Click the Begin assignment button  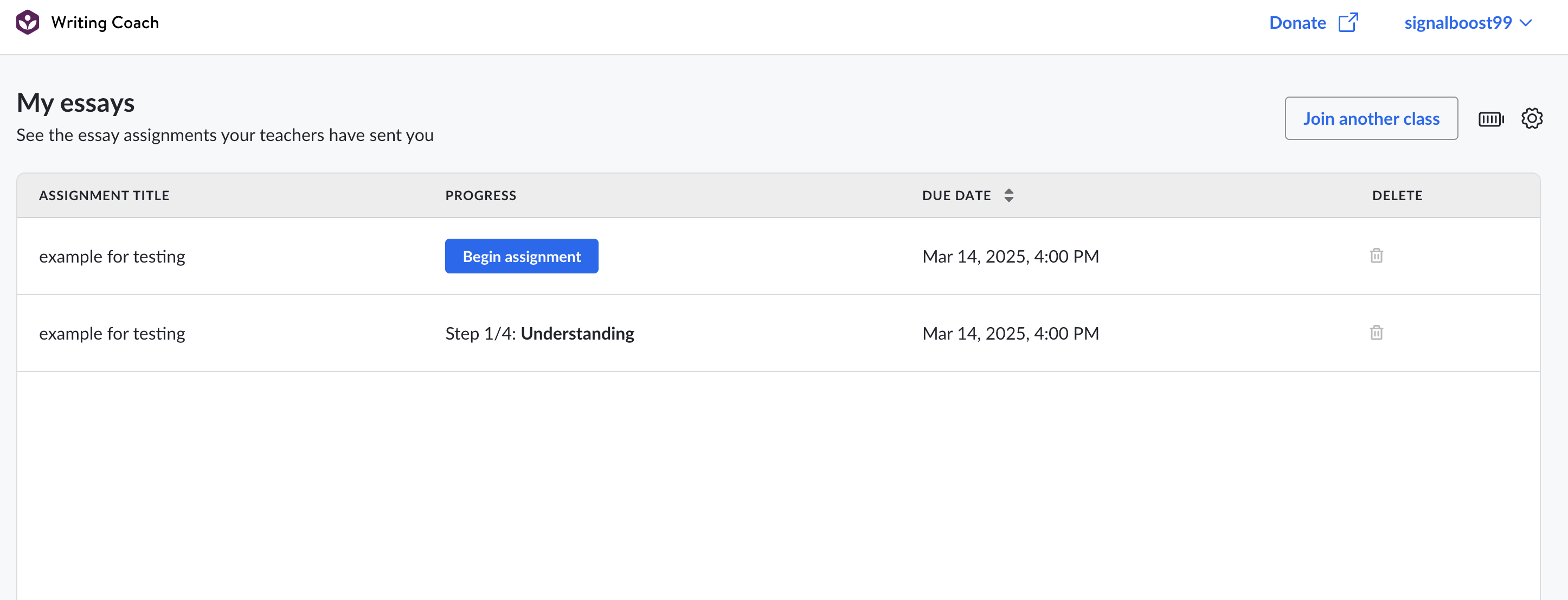click(x=522, y=256)
